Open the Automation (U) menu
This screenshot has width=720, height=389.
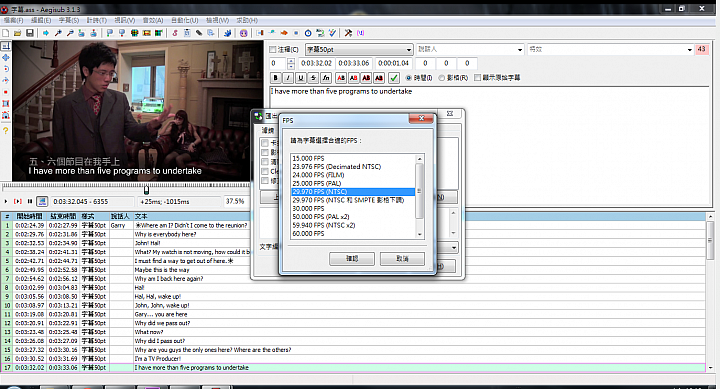[185, 20]
